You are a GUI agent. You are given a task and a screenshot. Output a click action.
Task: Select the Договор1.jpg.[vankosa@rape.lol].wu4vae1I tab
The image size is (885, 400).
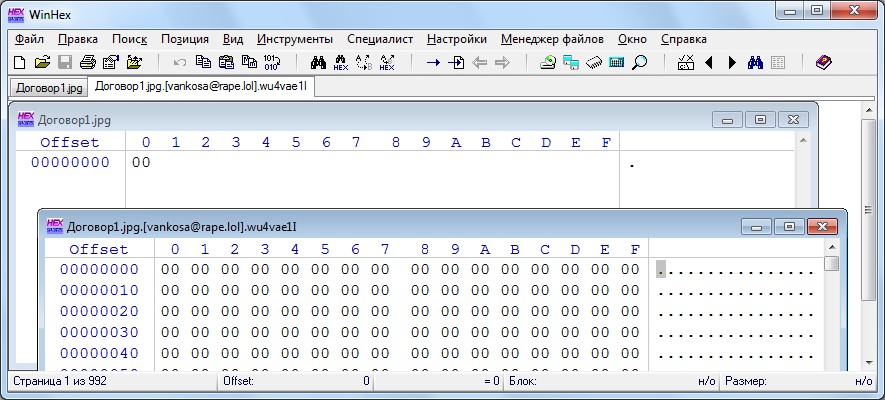click(201, 86)
